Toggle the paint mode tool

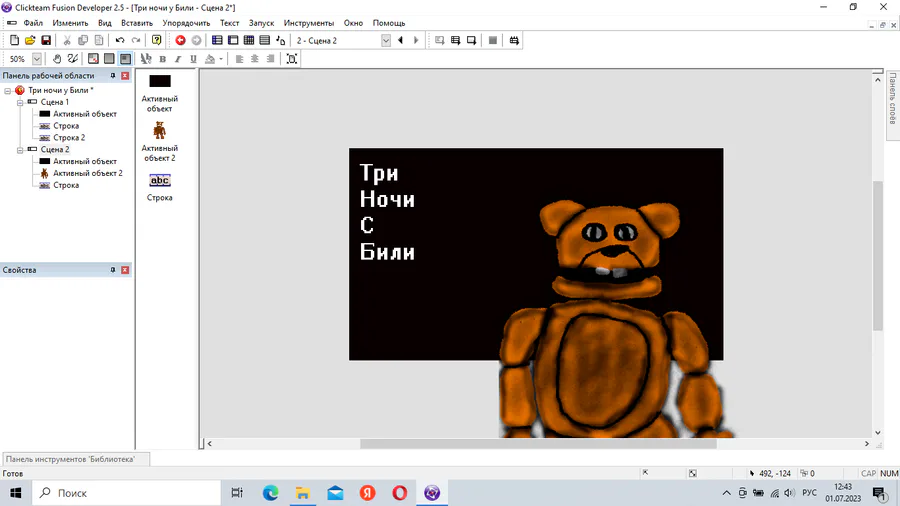pyautogui.click(x=72, y=59)
